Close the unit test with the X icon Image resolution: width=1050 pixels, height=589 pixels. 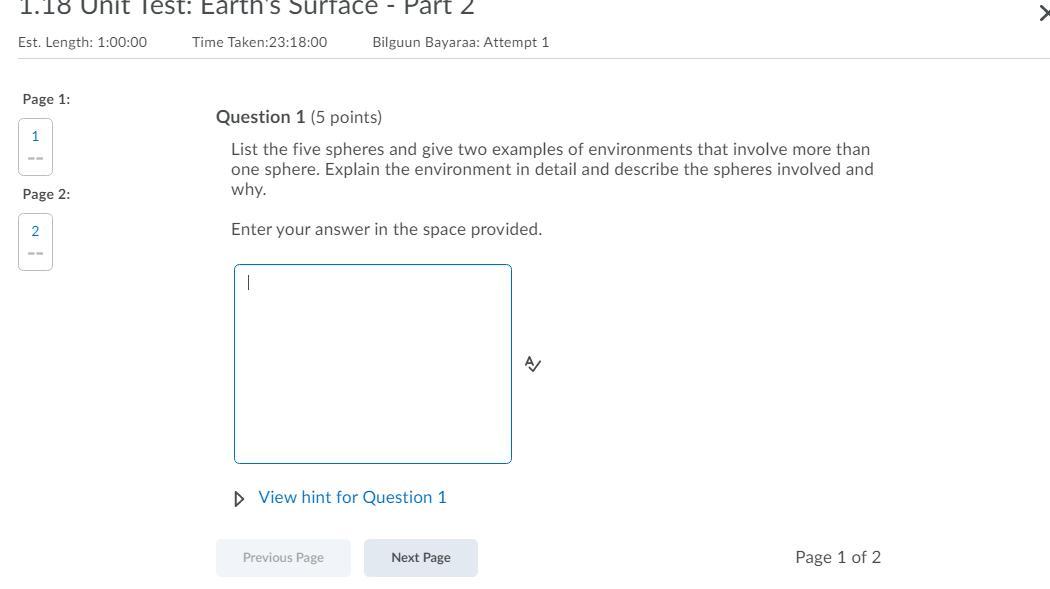coord(1043,13)
